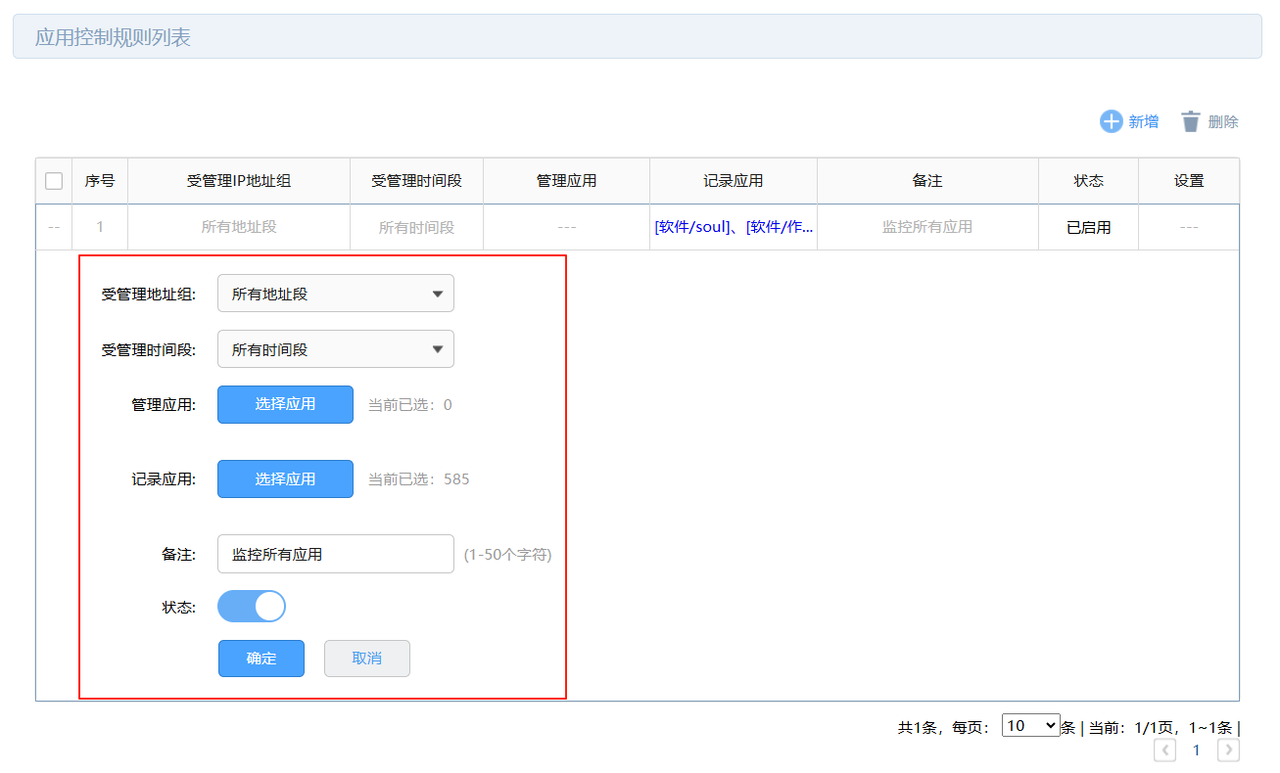Image resolution: width=1280 pixels, height=773 pixels.
Task: Toggle the 状态 switch off
Action: tap(252, 606)
